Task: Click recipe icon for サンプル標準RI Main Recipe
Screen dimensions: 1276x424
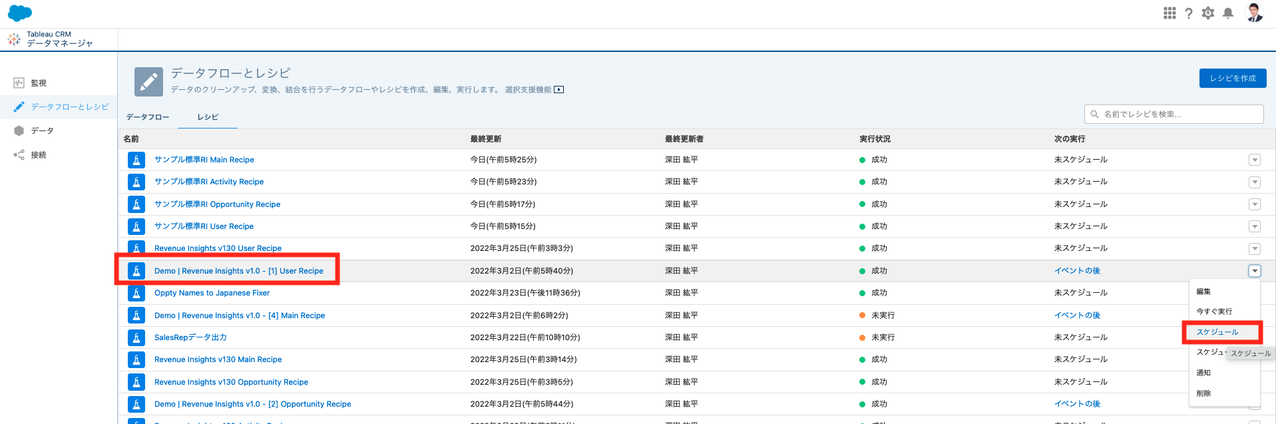Action: [137, 160]
